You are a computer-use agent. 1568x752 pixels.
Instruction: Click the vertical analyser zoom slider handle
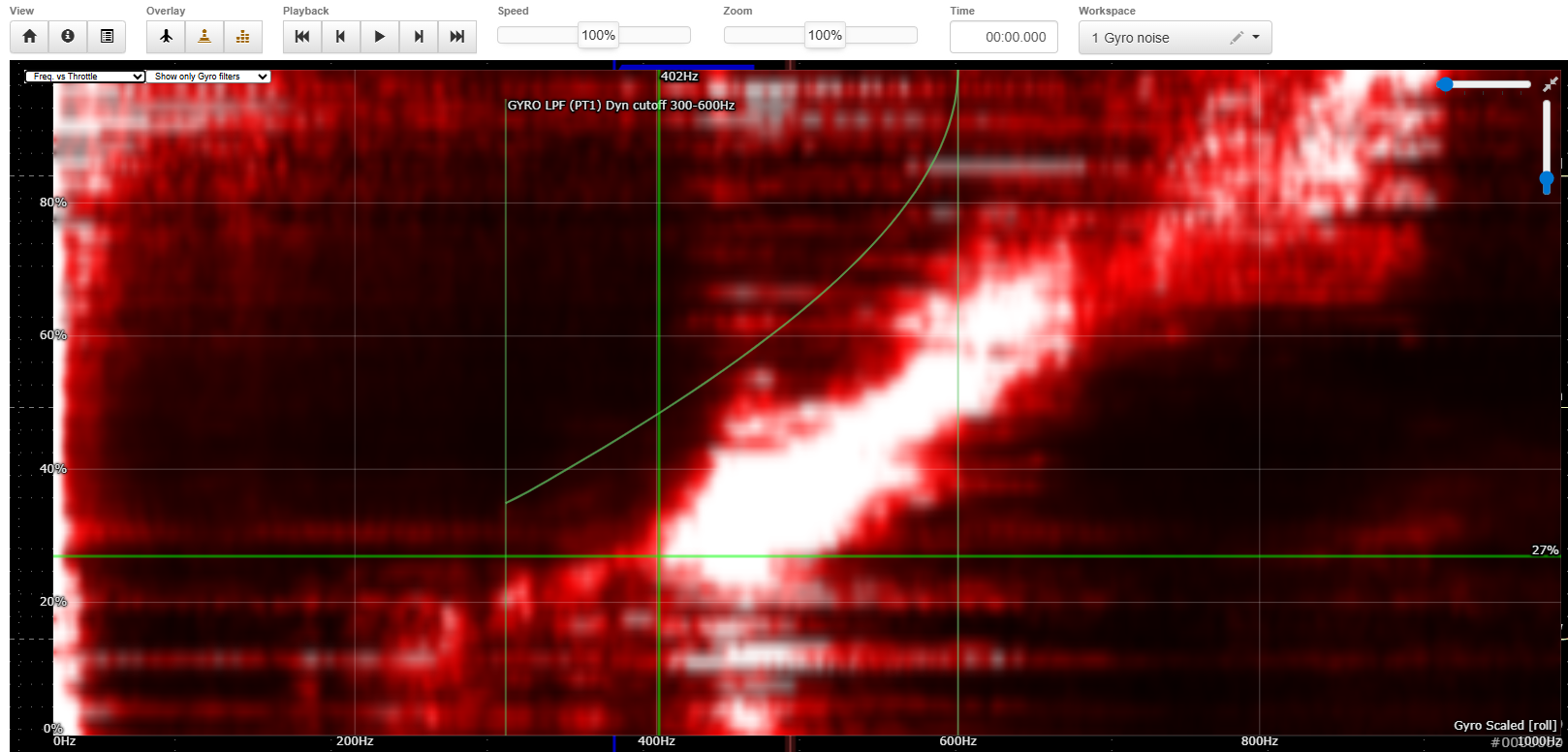1547,180
